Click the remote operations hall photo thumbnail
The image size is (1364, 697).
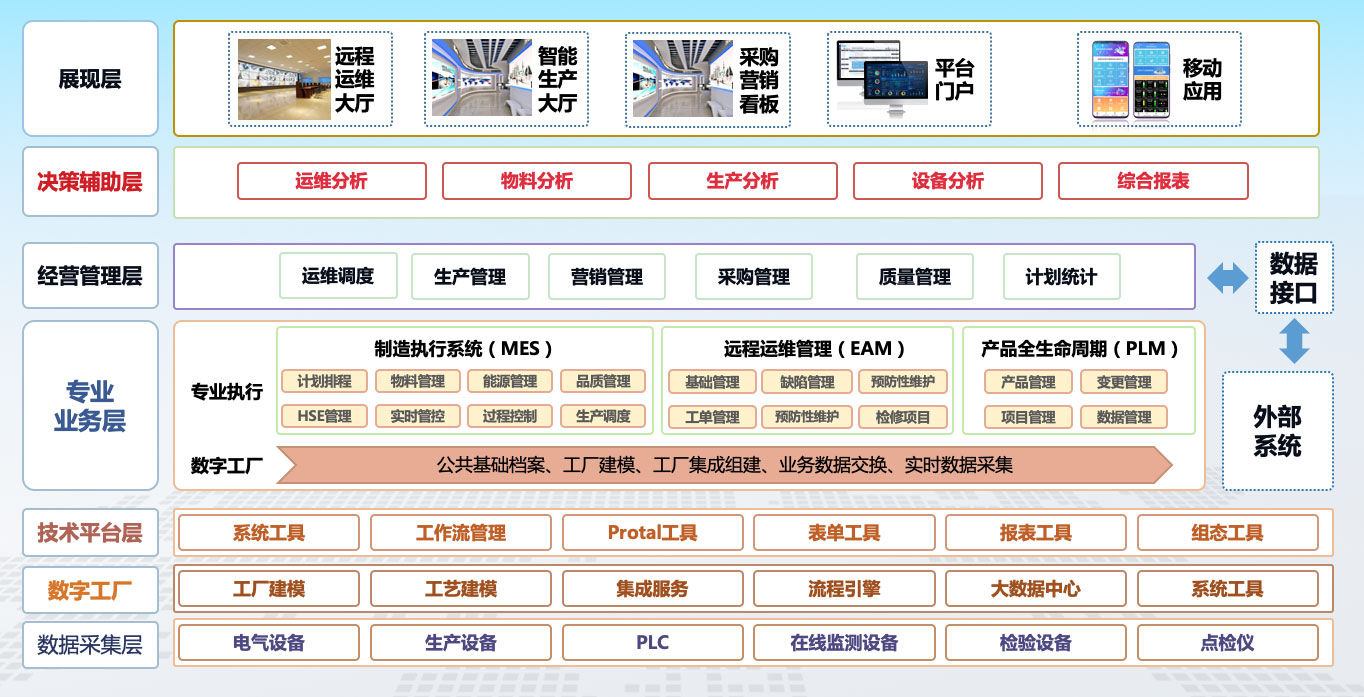click(283, 79)
